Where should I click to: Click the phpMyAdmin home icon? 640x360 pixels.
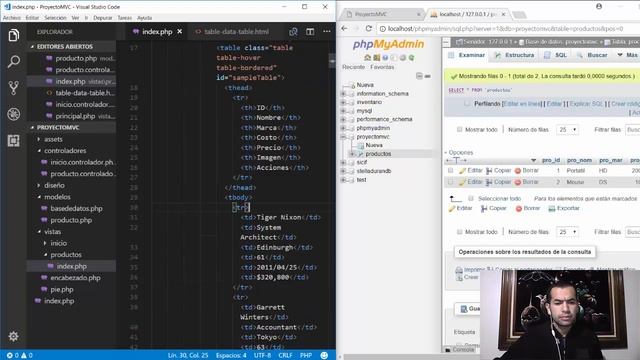click(367, 58)
